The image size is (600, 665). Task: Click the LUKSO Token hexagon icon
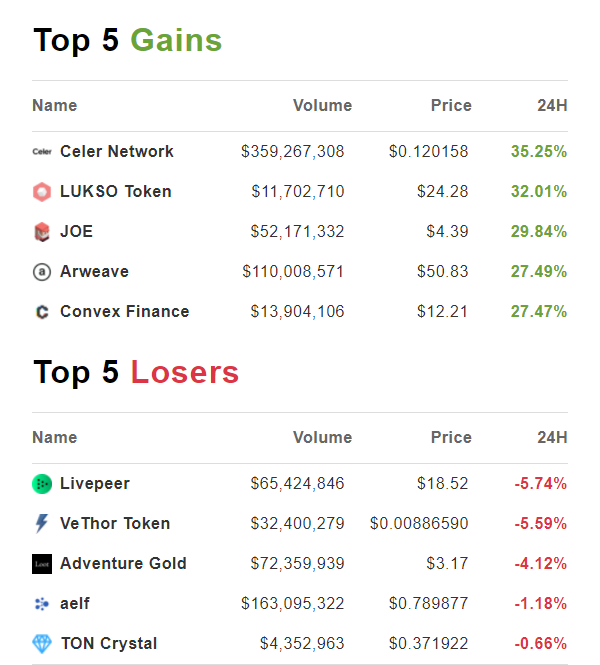point(42,192)
